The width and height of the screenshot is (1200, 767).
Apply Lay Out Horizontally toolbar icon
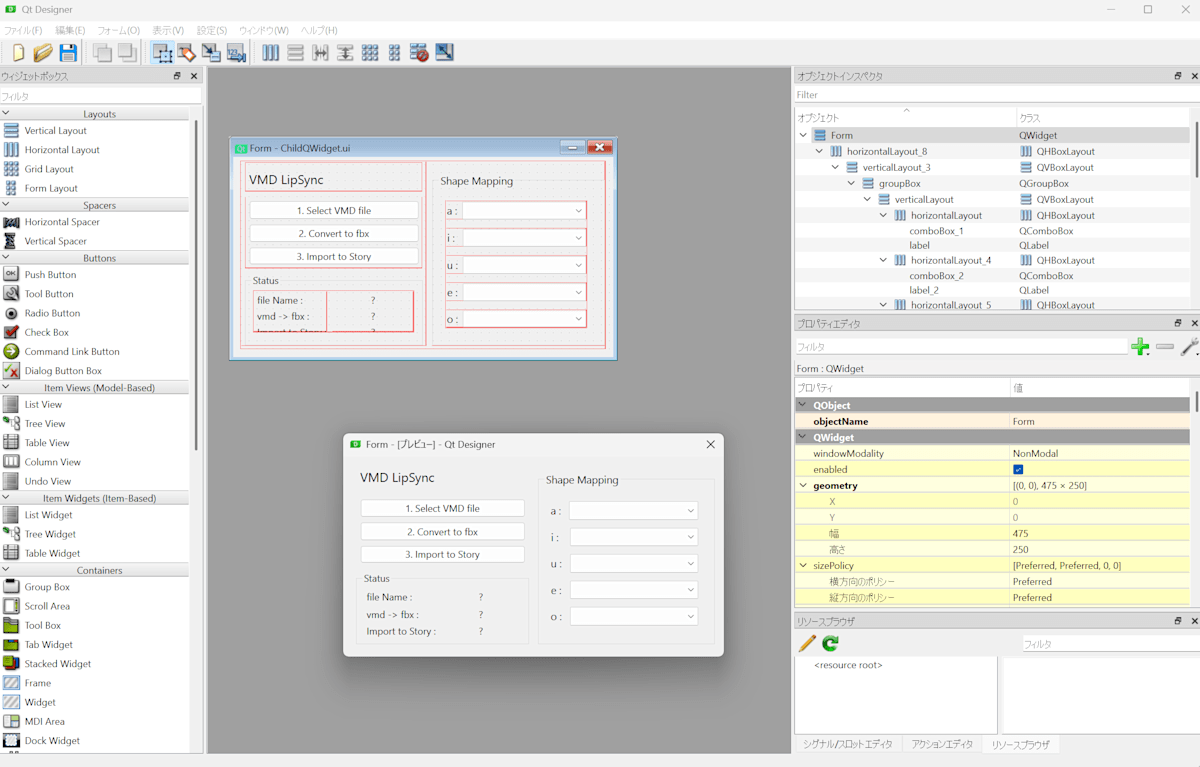pyautogui.click(x=270, y=53)
